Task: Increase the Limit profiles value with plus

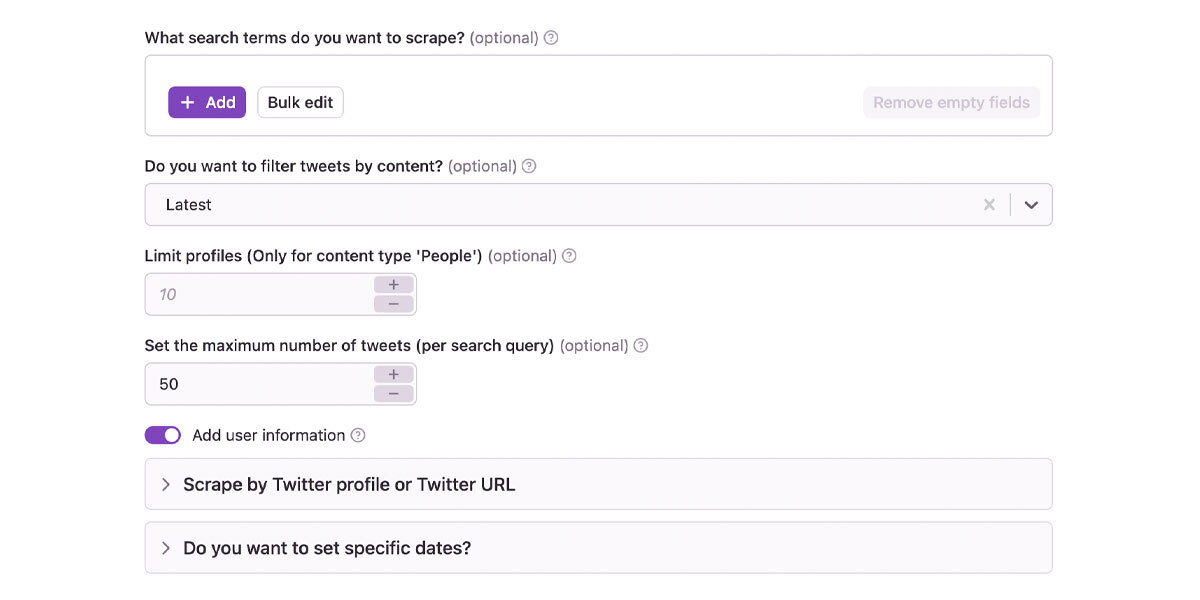Action: 394,285
